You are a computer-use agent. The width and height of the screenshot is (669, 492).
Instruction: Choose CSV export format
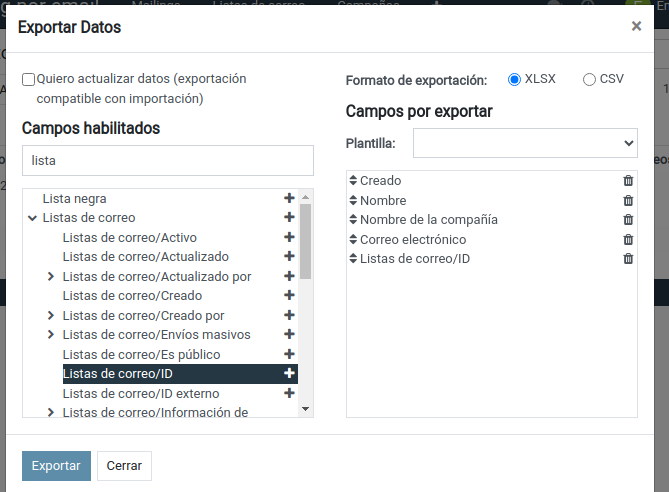coord(589,79)
